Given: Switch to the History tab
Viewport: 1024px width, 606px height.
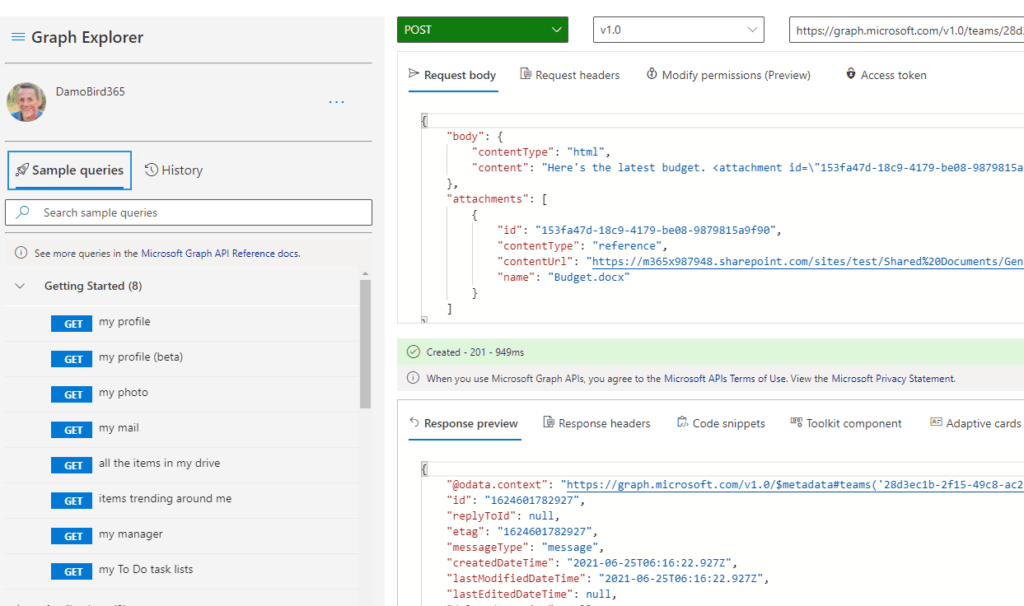Looking at the screenshot, I should tap(174, 170).
